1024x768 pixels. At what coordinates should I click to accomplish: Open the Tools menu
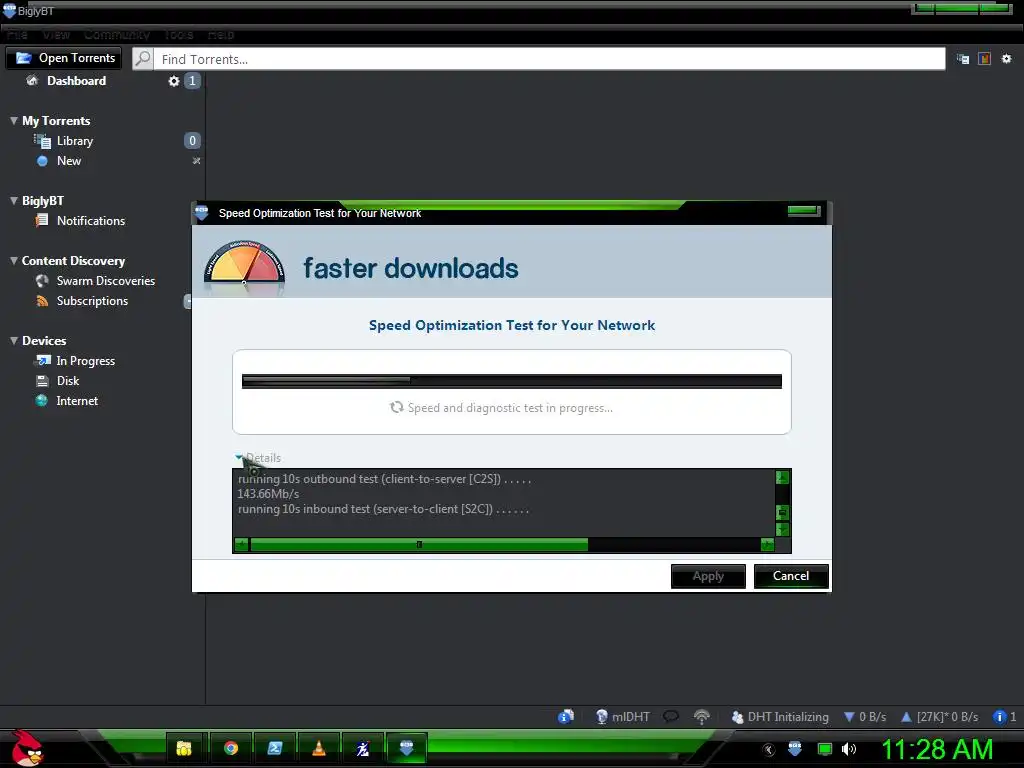pyautogui.click(x=179, y=35)
